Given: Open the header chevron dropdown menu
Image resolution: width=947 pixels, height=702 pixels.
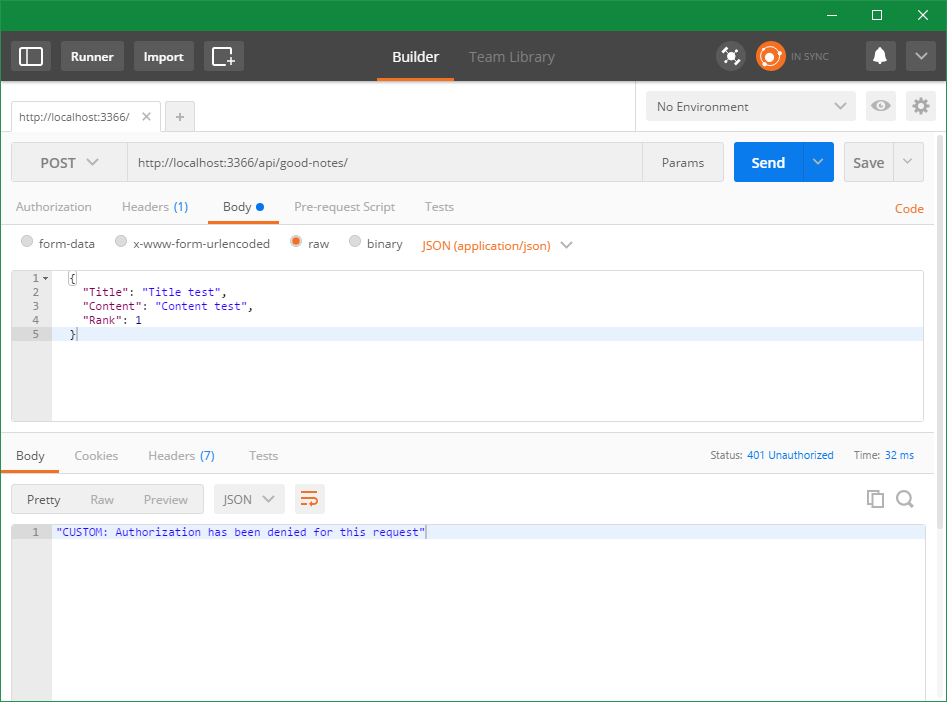Looking at the screenshot, I should tap(921, 56).
